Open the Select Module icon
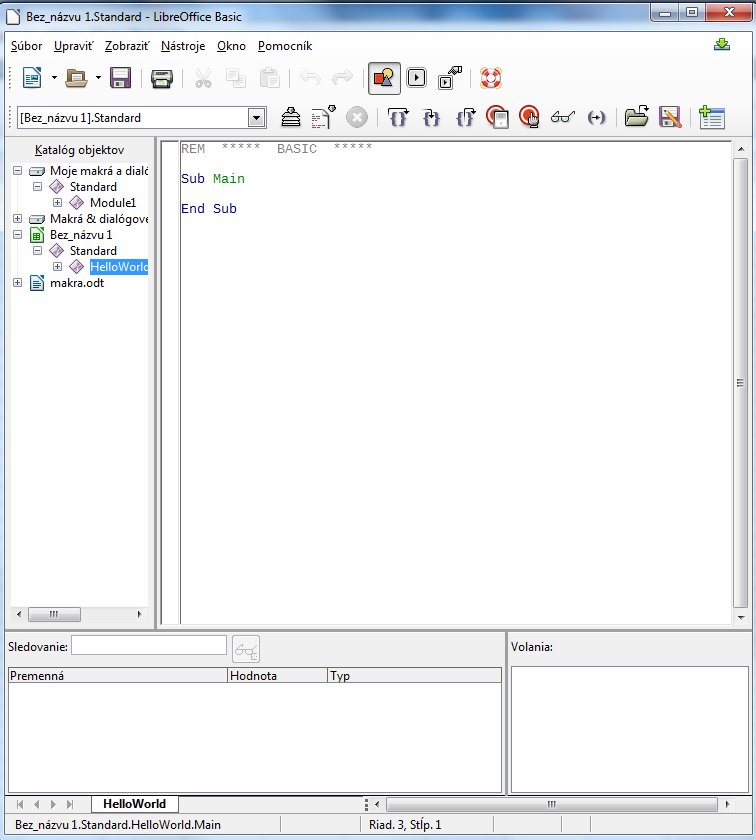 [x=450, y=78]
